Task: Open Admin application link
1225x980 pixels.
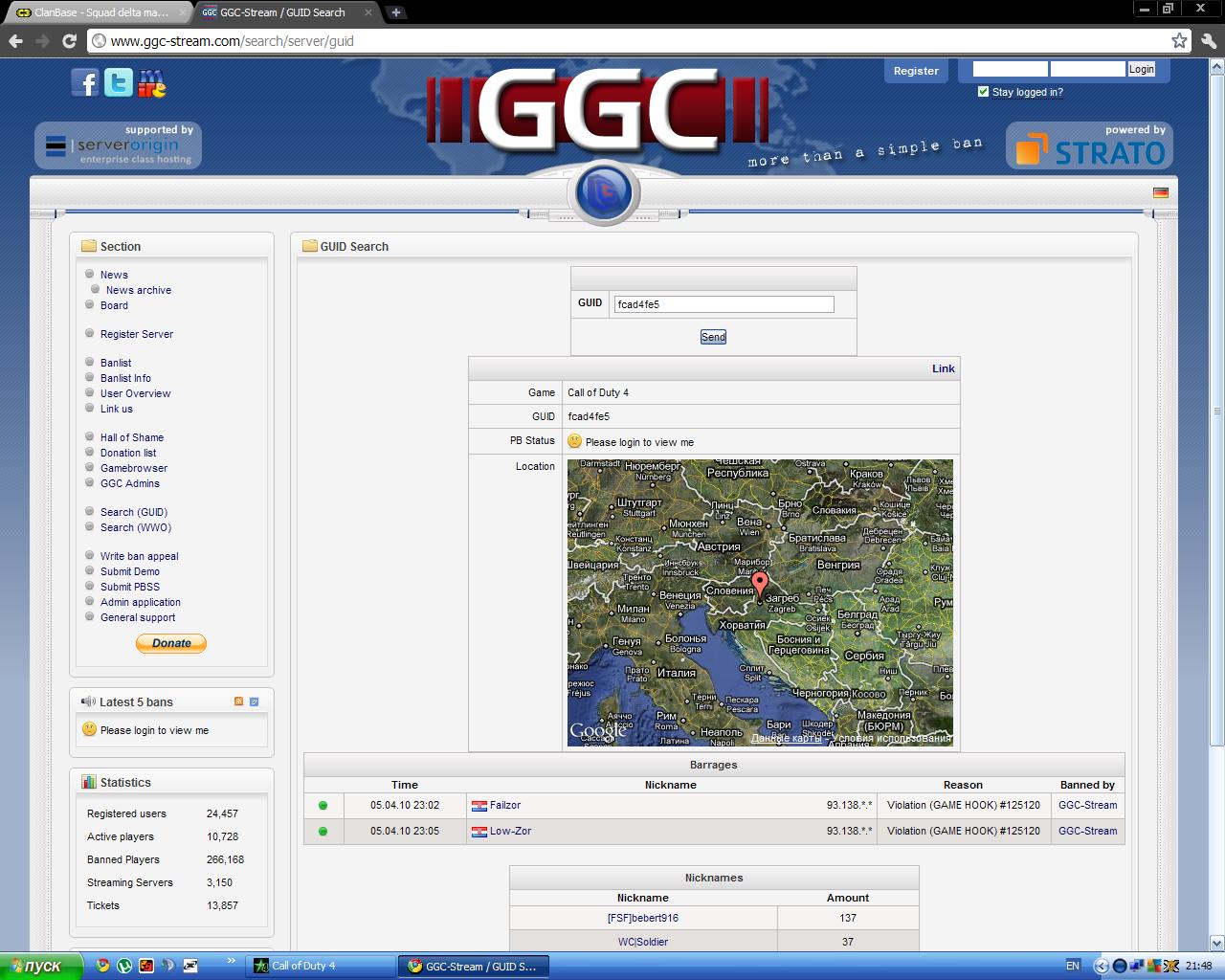Action: [x=141, y=602]
